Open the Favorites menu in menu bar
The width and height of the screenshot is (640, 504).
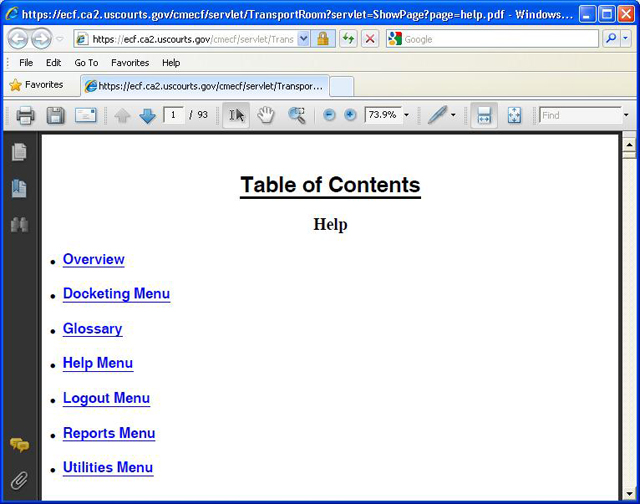tap(130, 62)
